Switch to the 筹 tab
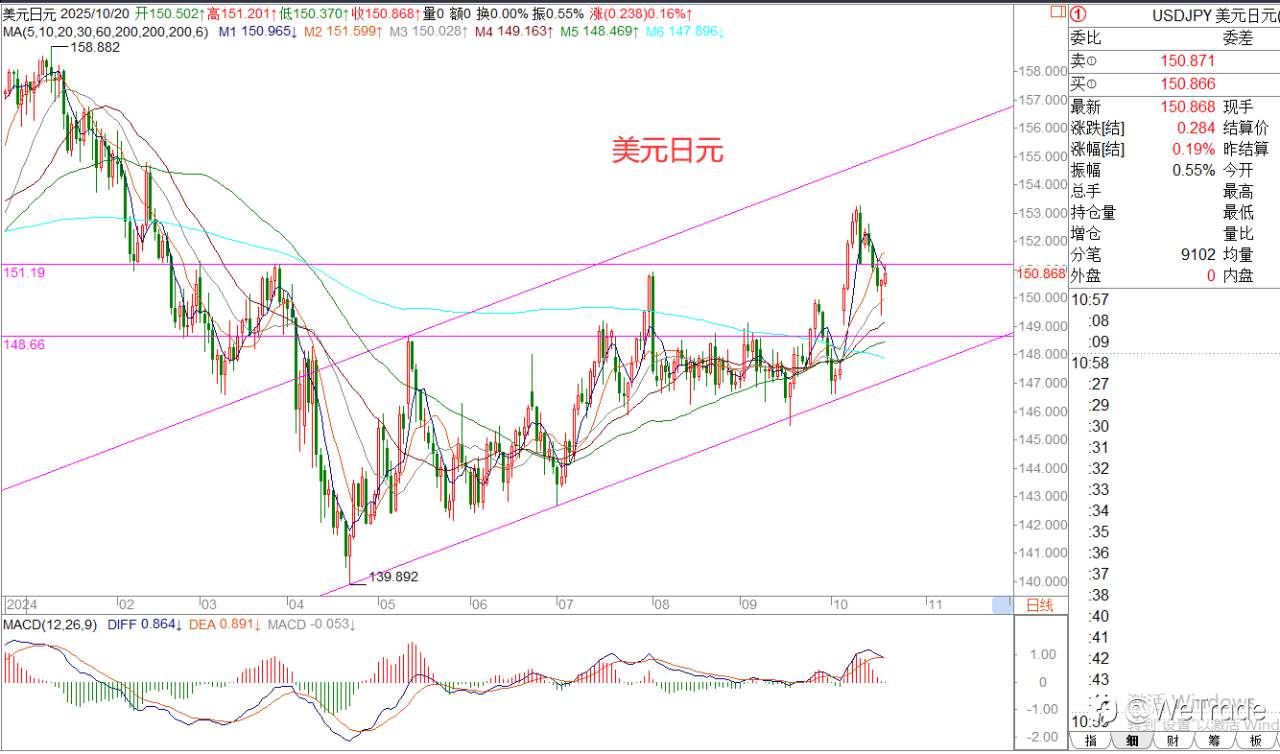 (x=1214, y=741)
